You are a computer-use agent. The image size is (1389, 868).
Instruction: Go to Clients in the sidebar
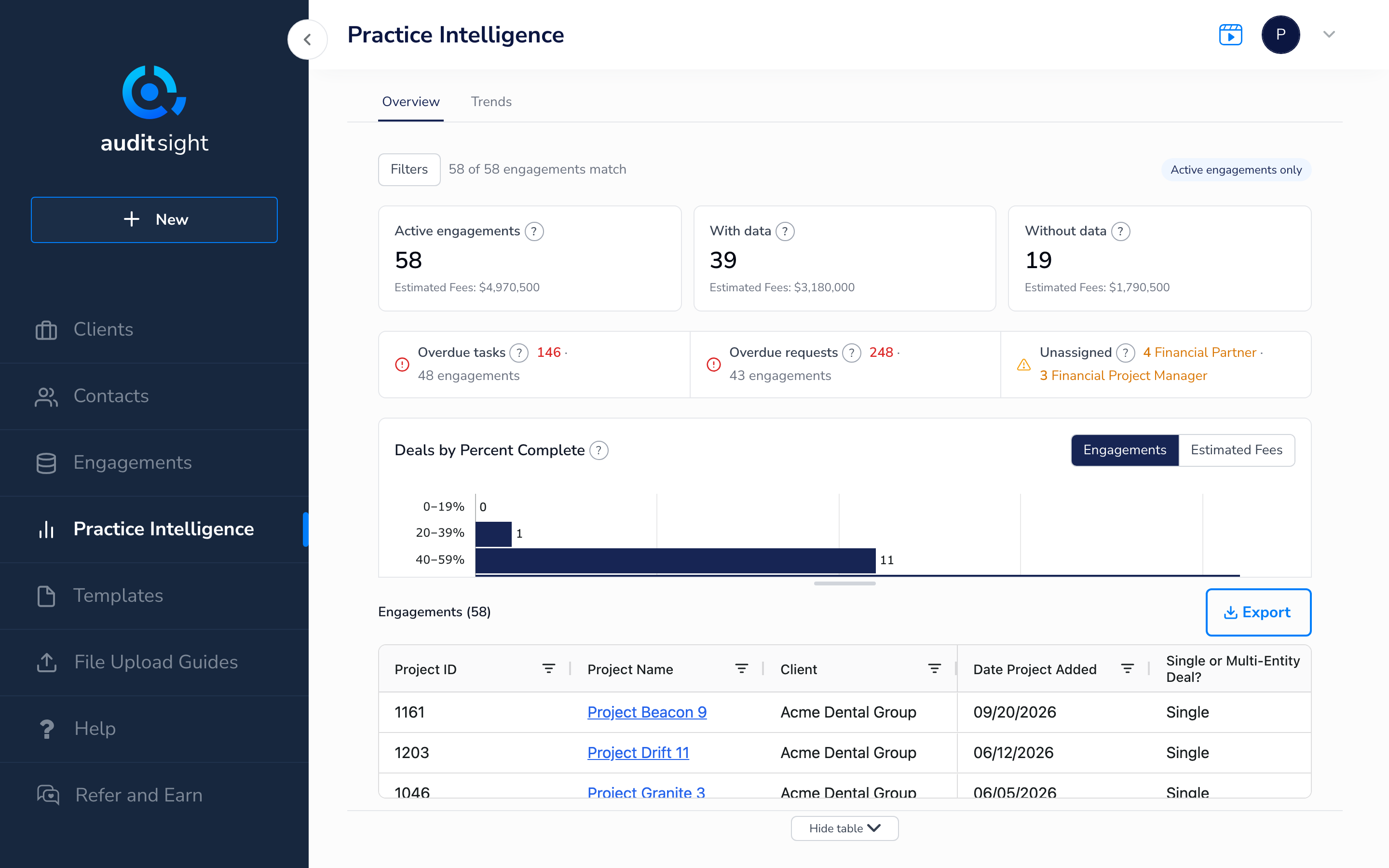tap(154, 329)
